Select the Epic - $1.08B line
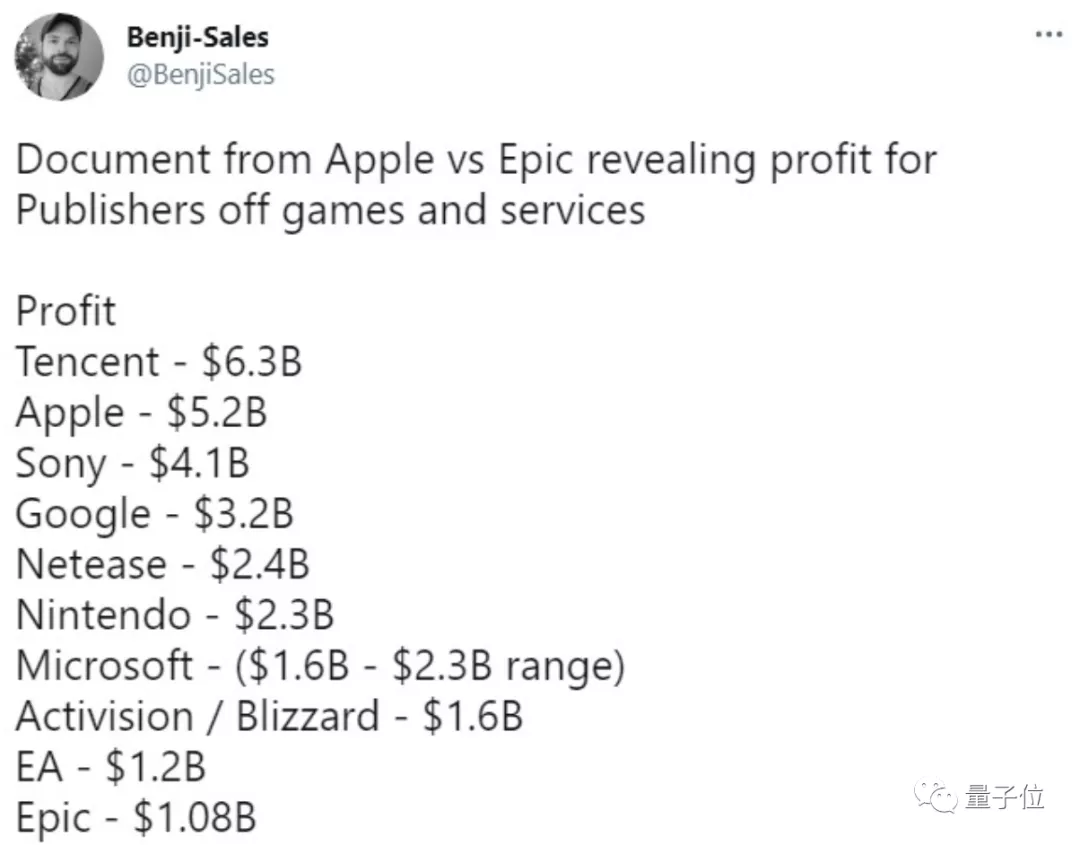Image resolution: width=1080 pixels, height=845 pixels. click(x=136, y=819)
